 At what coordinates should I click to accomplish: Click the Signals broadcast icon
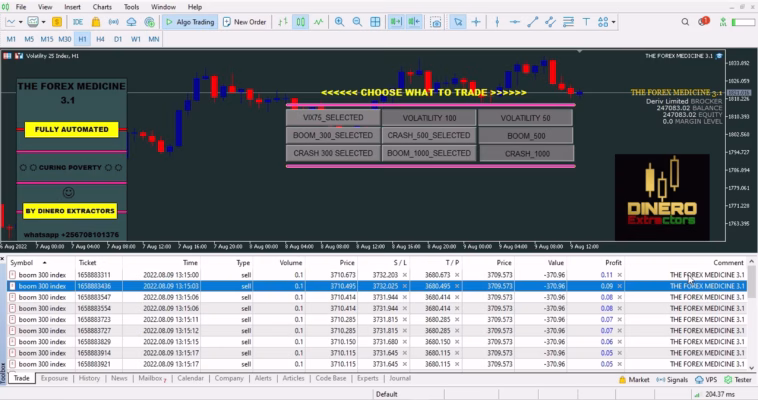point(114,22)
